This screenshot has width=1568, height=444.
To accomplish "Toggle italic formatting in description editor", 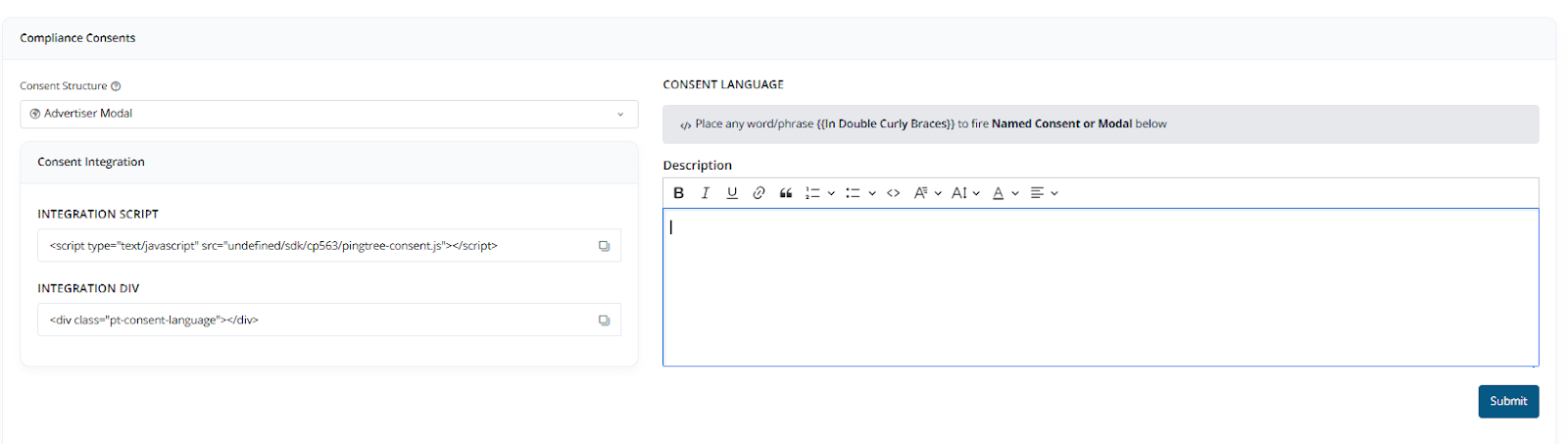I will click(705, 193).
